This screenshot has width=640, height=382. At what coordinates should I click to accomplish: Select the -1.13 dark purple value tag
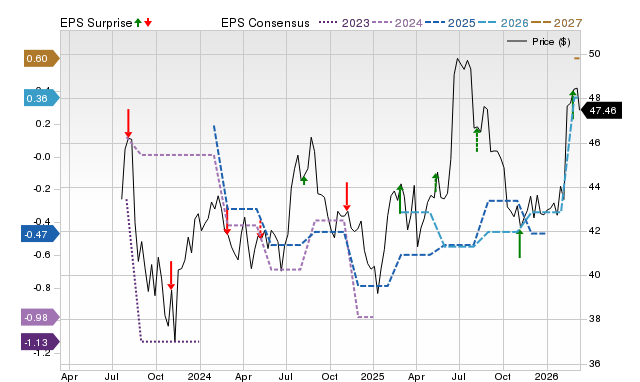40,342
